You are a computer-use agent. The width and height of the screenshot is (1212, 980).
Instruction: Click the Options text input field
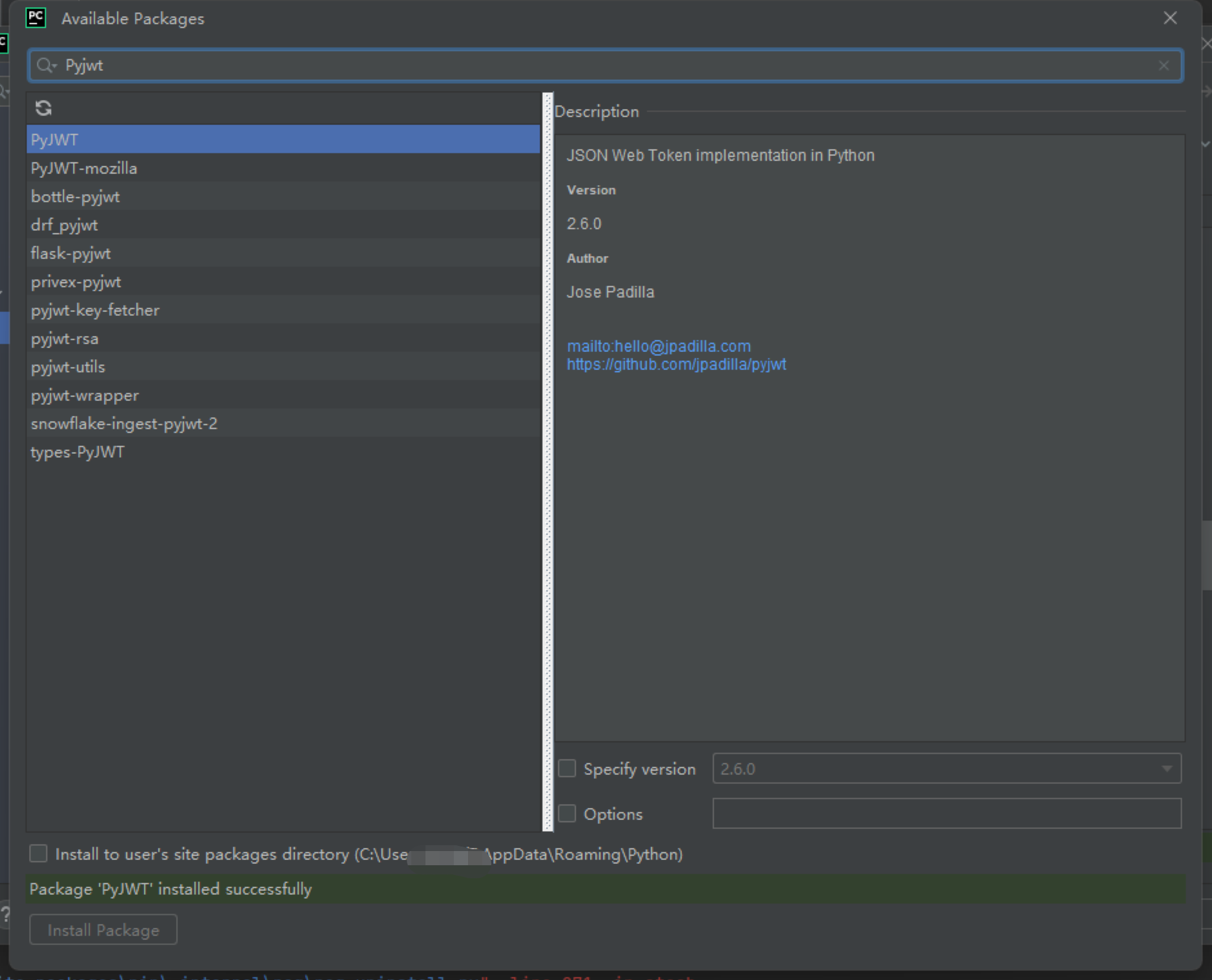[946, 814]
